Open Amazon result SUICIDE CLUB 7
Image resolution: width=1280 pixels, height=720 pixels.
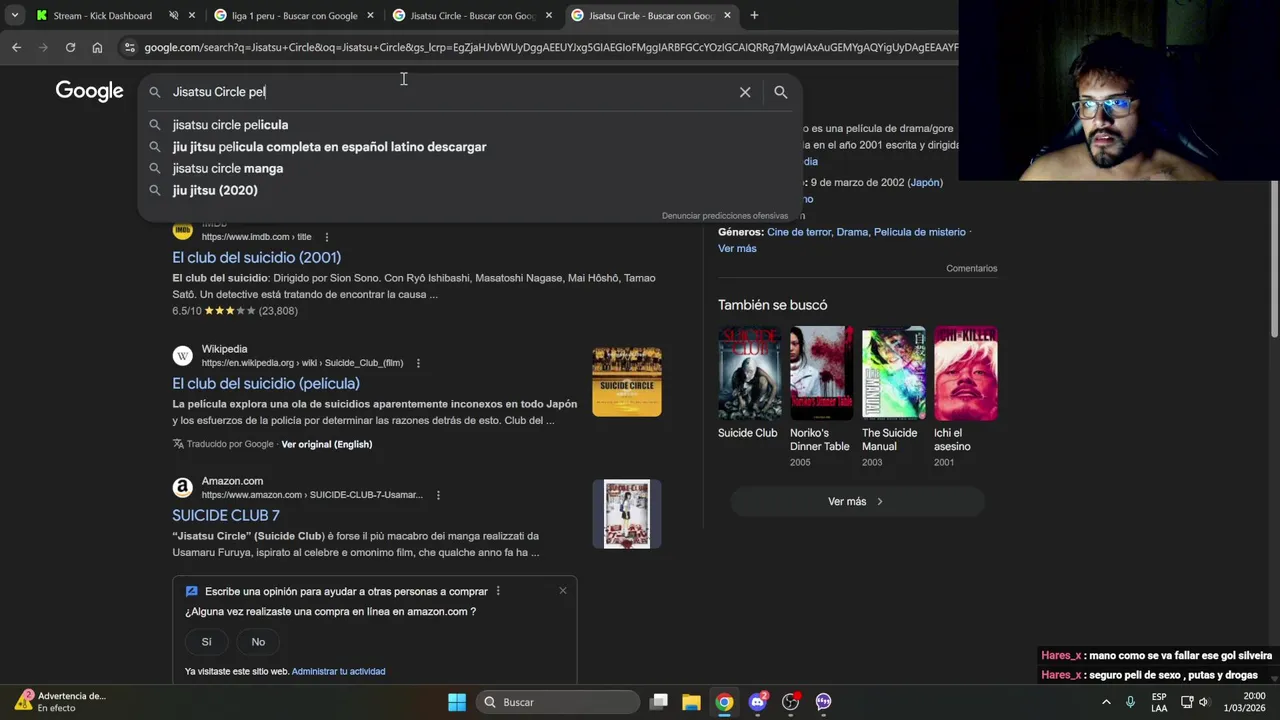click(x=226, y=515)
